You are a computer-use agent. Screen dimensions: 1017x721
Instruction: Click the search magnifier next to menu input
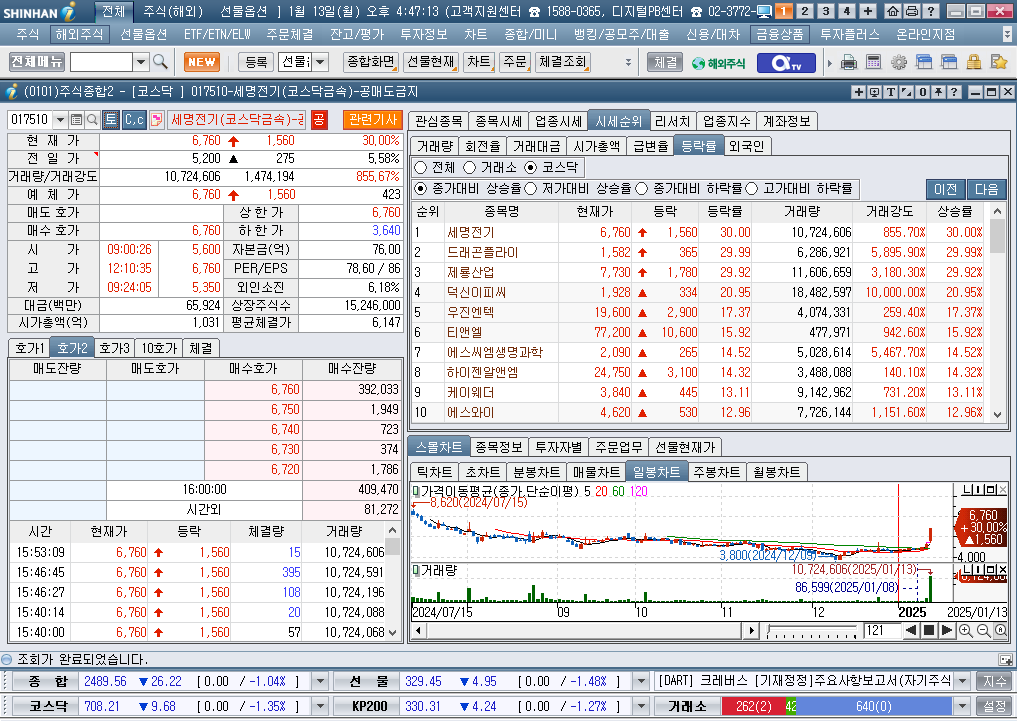(160, 62)
